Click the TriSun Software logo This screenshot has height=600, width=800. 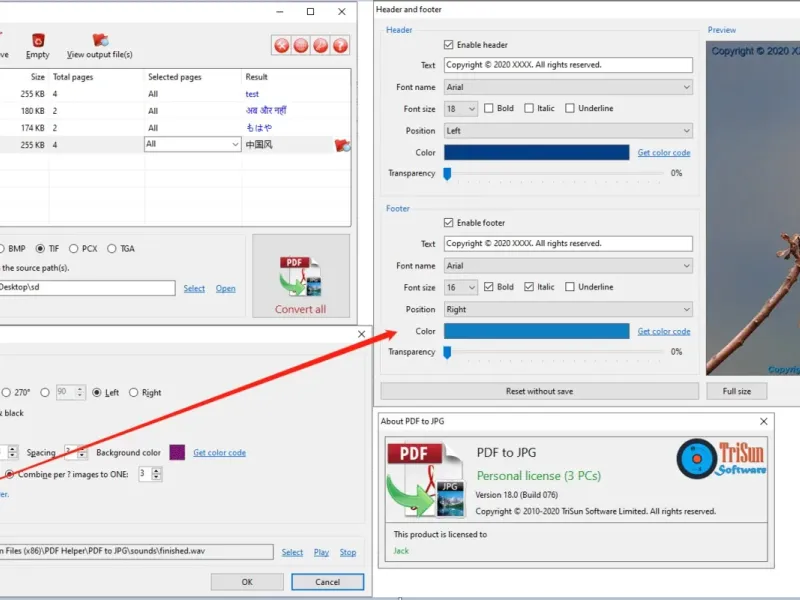tap(721, 458)
